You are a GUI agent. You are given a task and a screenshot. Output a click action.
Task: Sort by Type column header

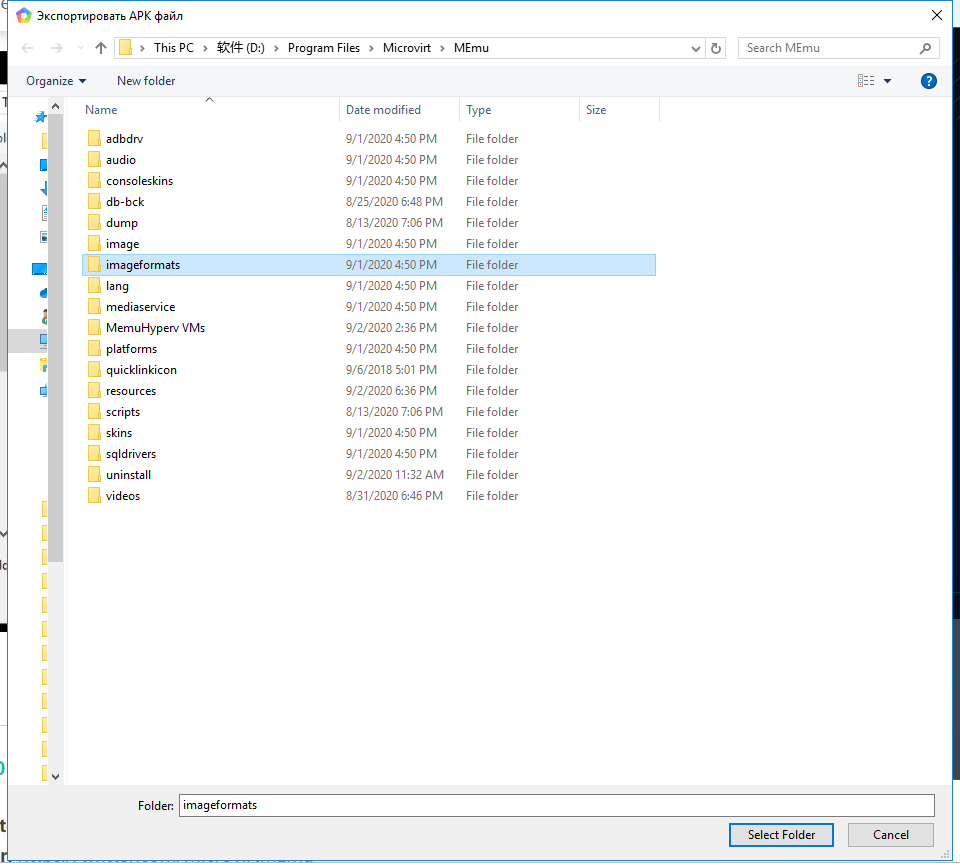479,110
